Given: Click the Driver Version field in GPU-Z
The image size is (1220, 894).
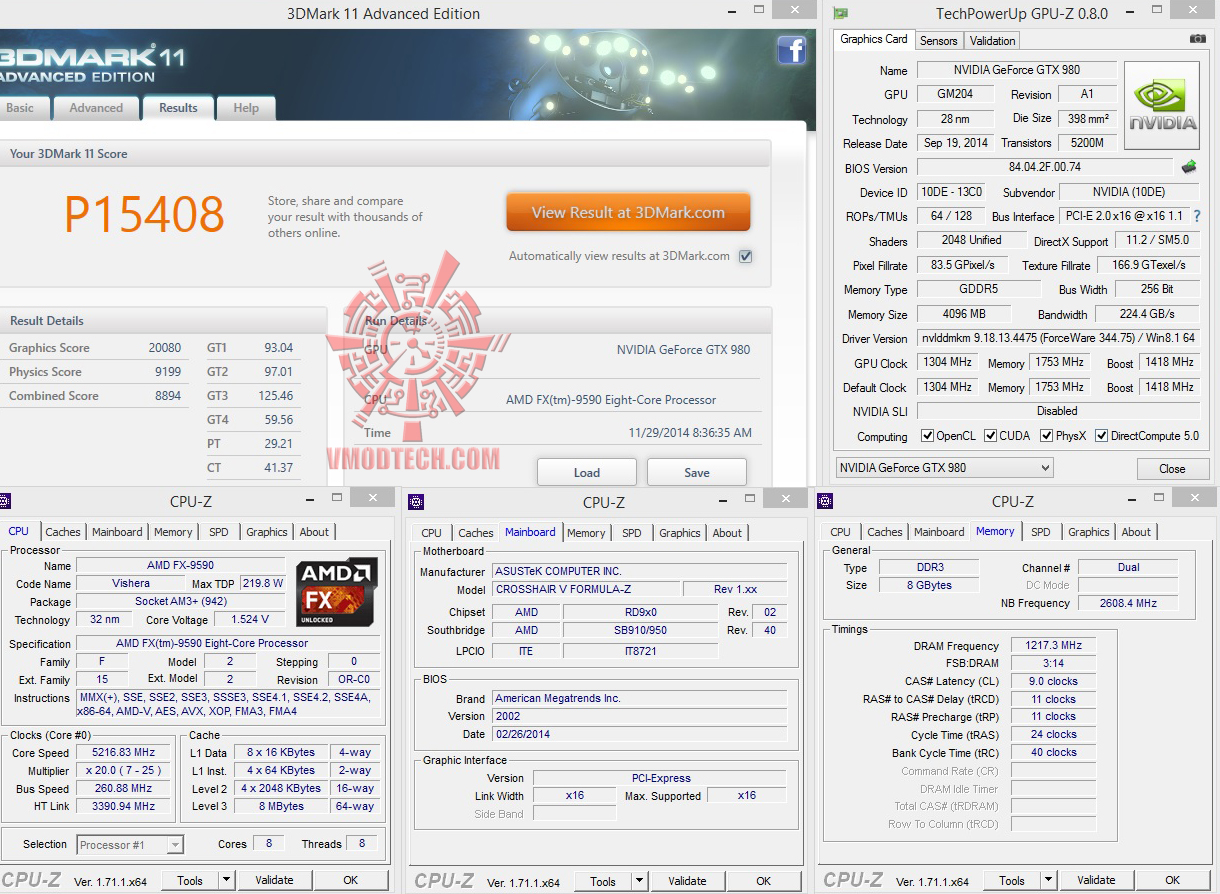Looking at the screenshot, I should [x=1058, y=338].
